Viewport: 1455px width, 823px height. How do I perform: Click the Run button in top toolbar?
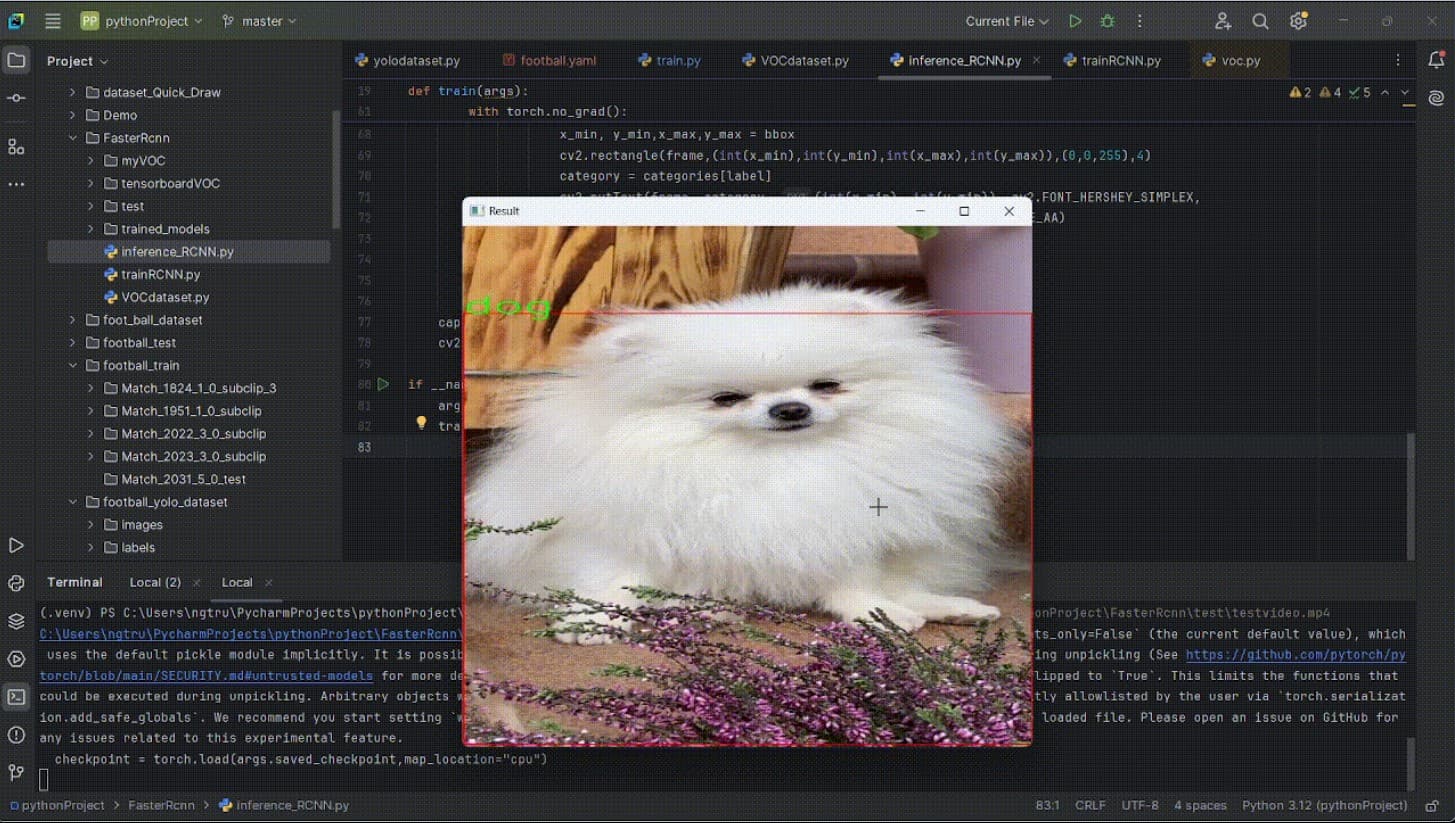coord(1075,21)
